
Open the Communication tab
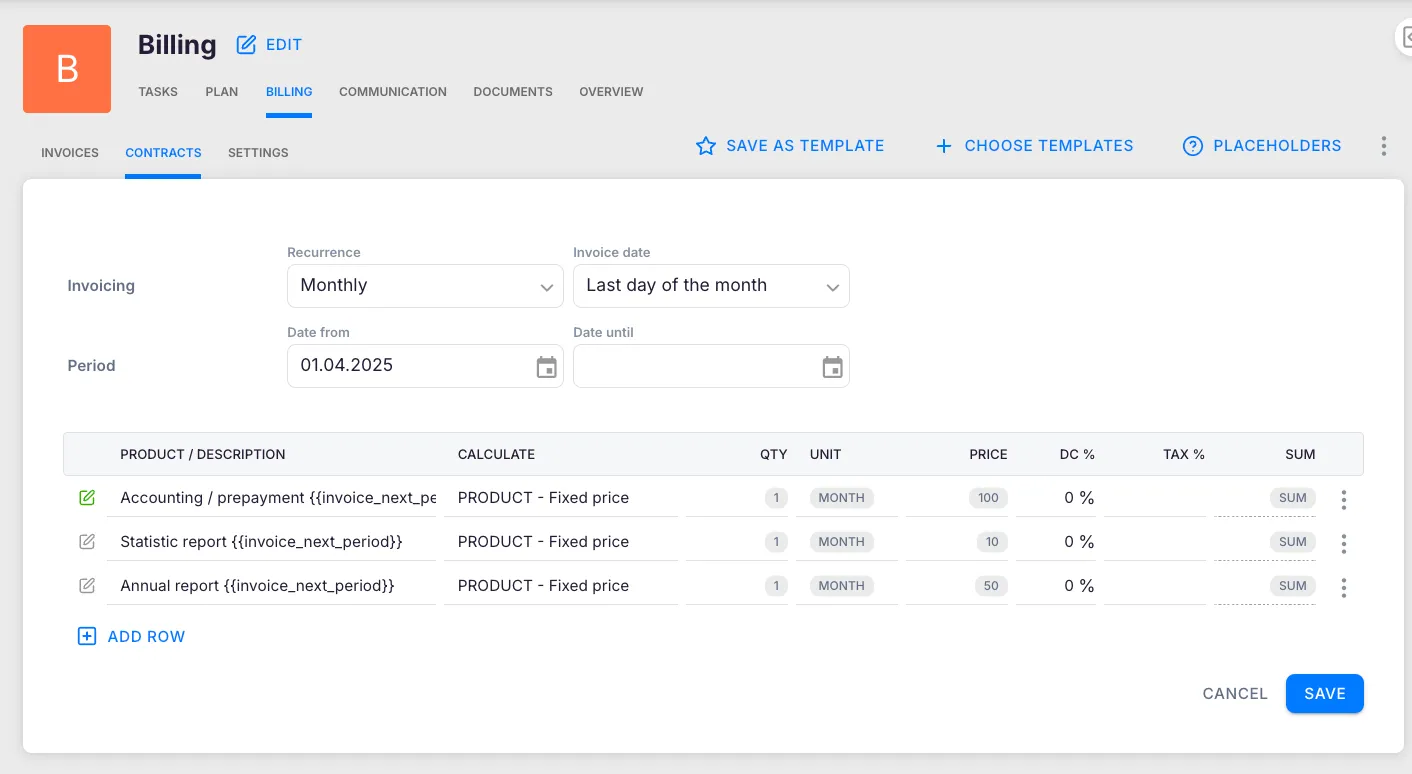[392, 92]
